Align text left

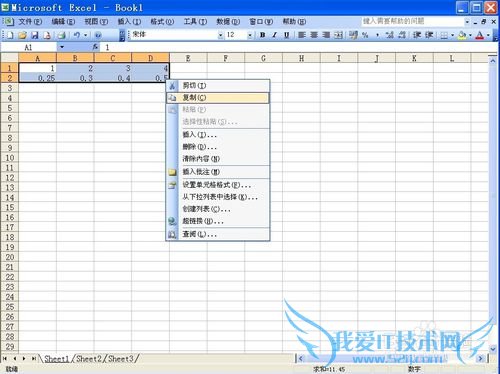[302, 35]
